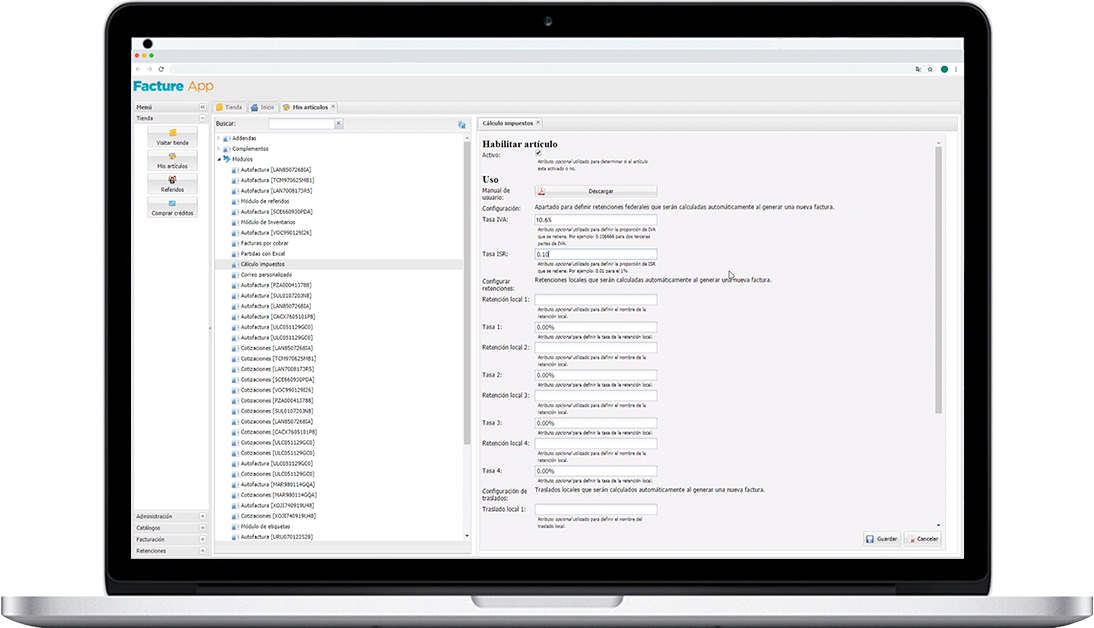Click into the Tasa IVA field

tap(596, 220)
